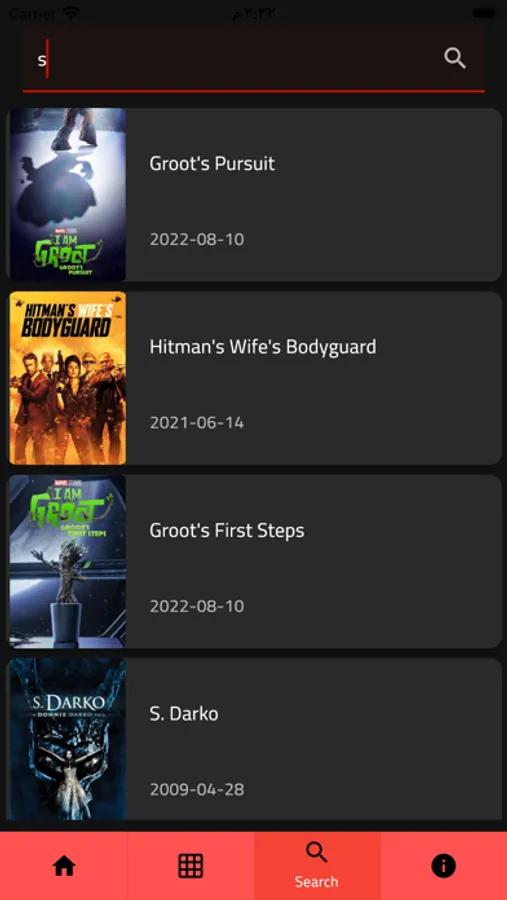
Task: Tap the 2021-06-14 release date
Action: pos(197,423)
